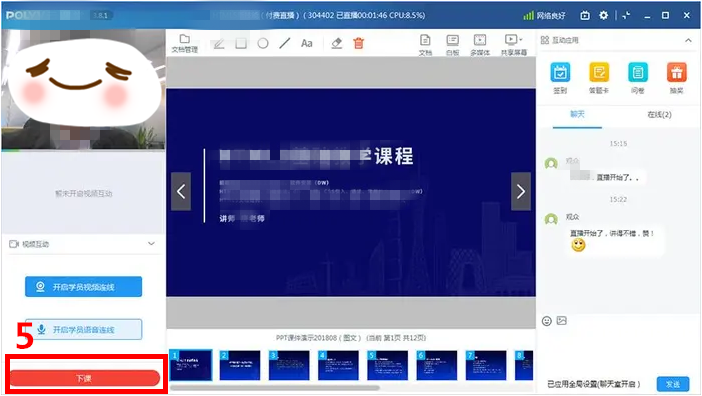Click the 网络良好 network status indicator
702x396 pixels.
pyautogui.click(x=544, y=16)
